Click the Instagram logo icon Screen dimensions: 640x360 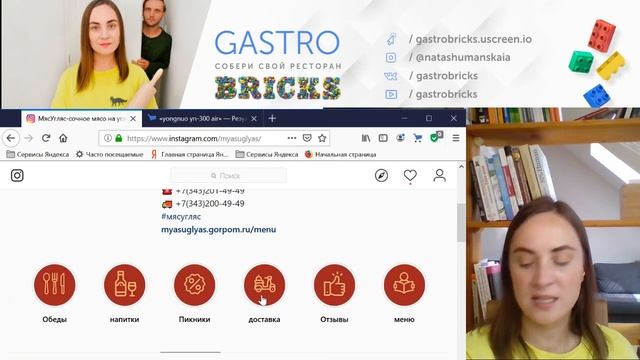coord(17,176)
